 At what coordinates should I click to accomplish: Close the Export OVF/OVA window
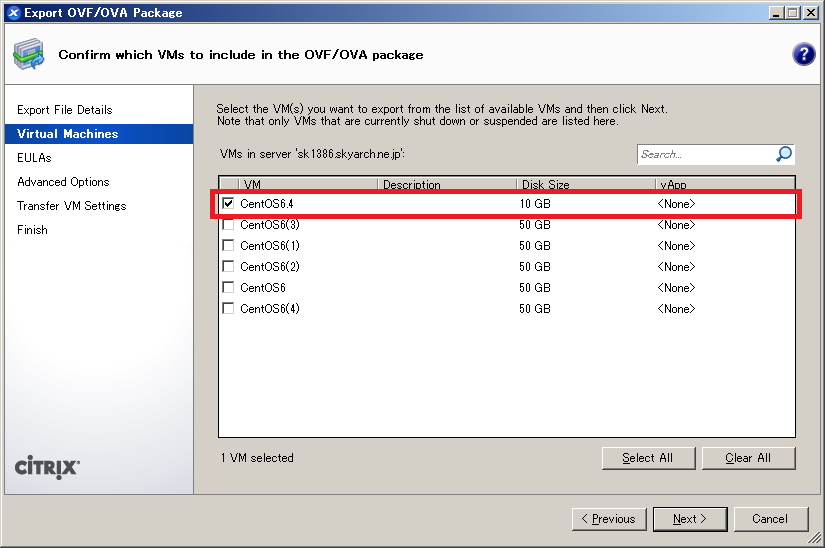tap(811, 13)
